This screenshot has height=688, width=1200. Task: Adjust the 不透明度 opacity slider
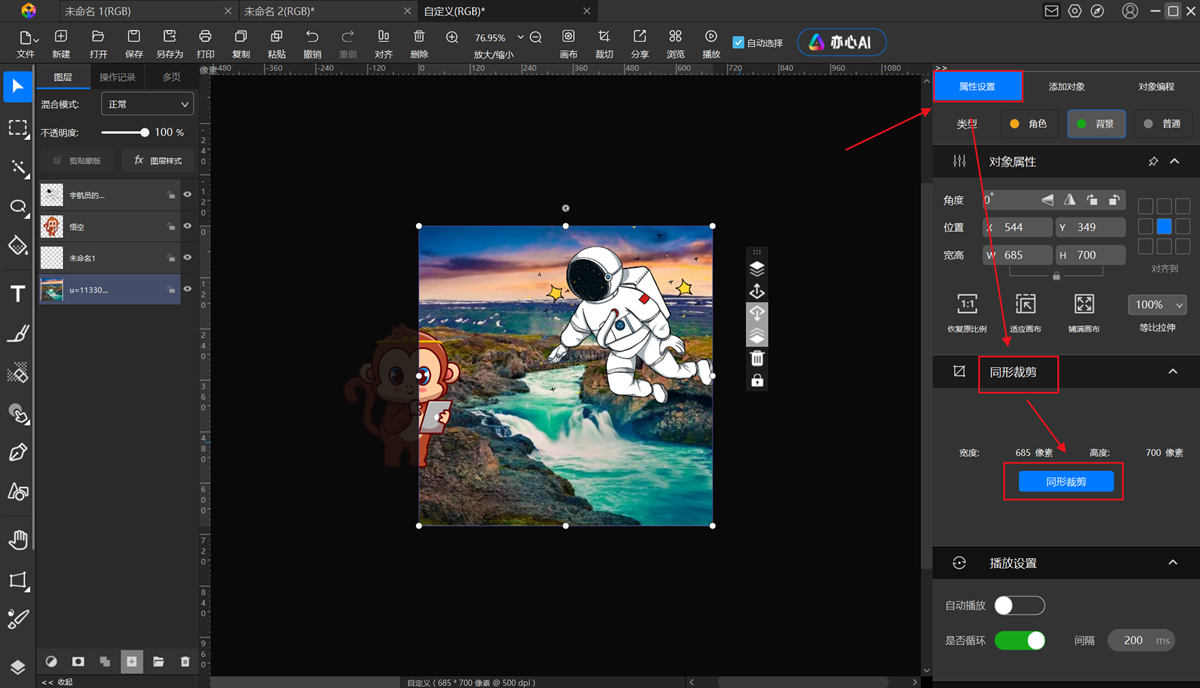(144, 132)
